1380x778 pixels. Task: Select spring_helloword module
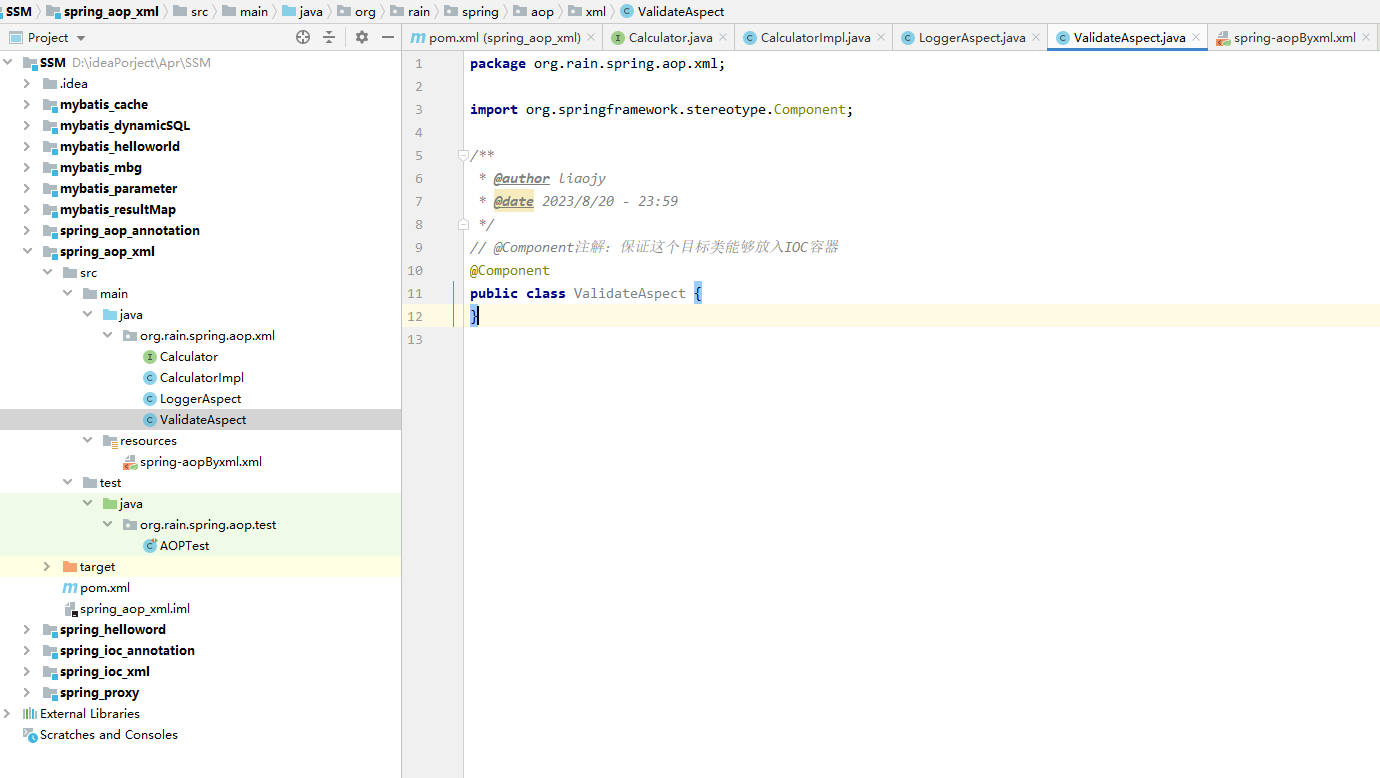(x=104, y=630)
